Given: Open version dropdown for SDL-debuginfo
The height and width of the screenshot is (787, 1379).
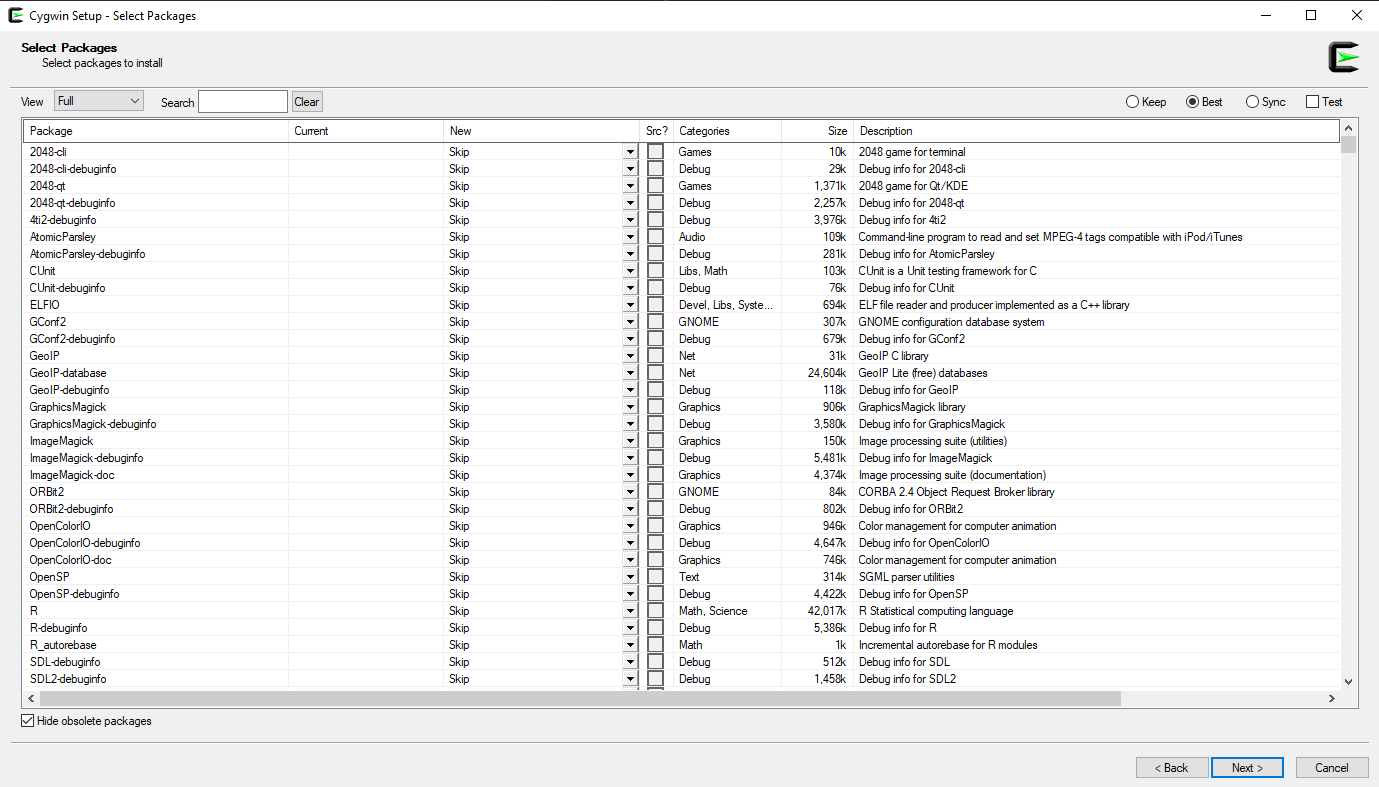Looking at the screenshot, I should [x=630, y=662].
